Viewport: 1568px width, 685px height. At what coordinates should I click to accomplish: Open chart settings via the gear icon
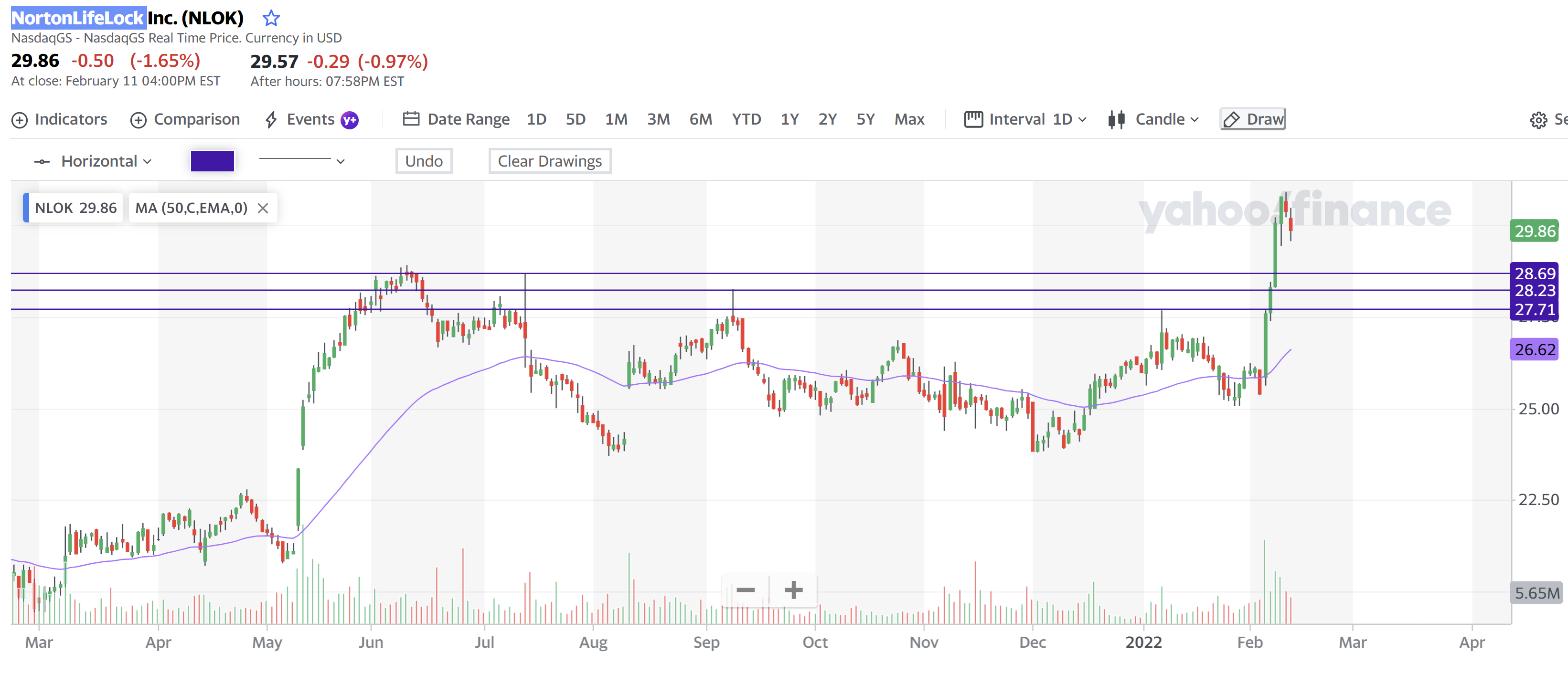(x=1538, y=120)
